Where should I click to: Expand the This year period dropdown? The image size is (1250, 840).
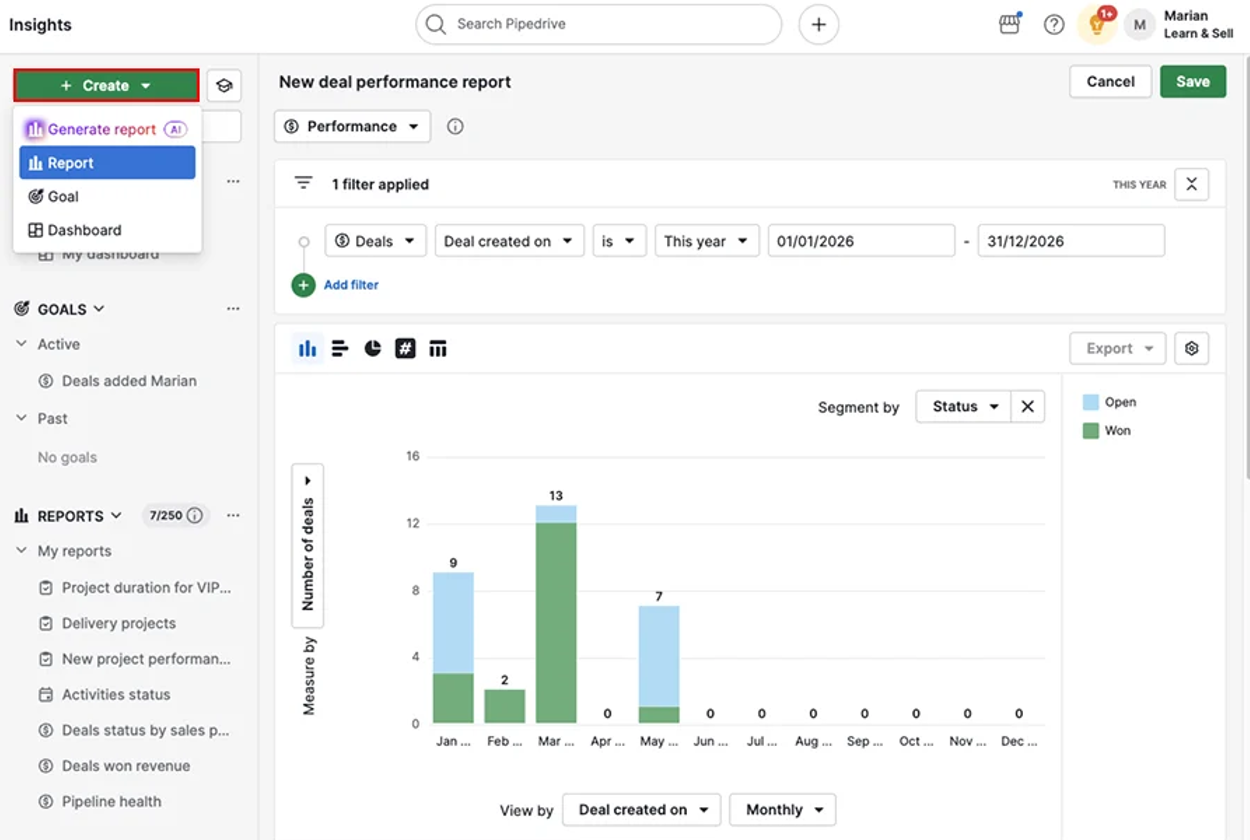(x=707, y=241)
